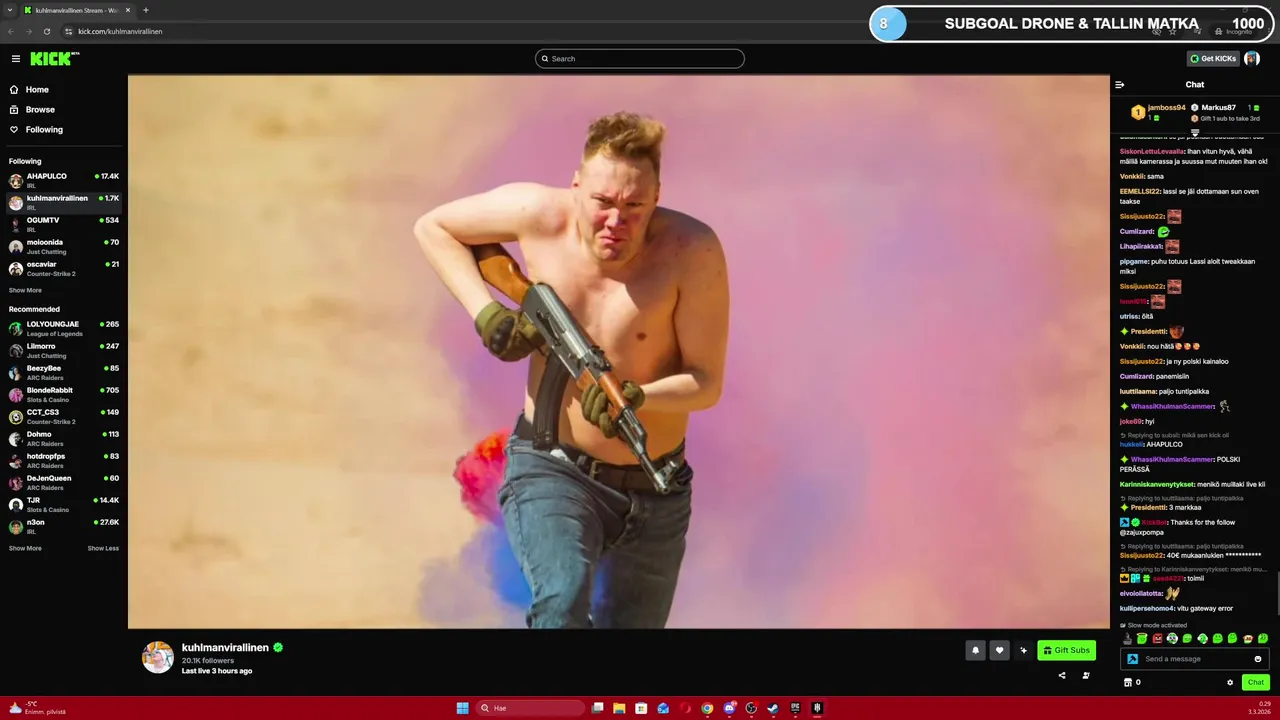Open the Windows Start menu

pos(462,708)
